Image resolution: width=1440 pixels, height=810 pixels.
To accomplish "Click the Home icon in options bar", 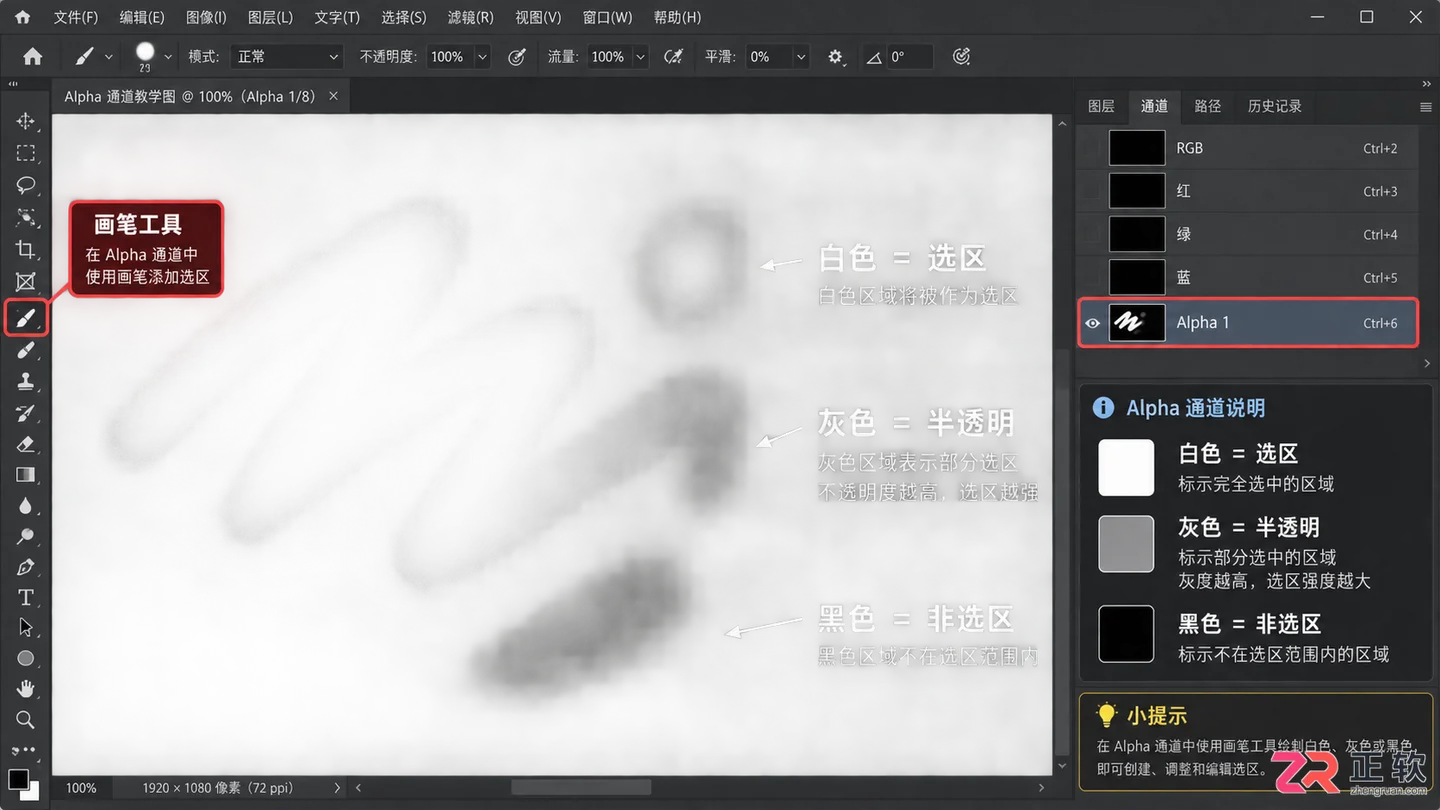I will tap(33, 57).
